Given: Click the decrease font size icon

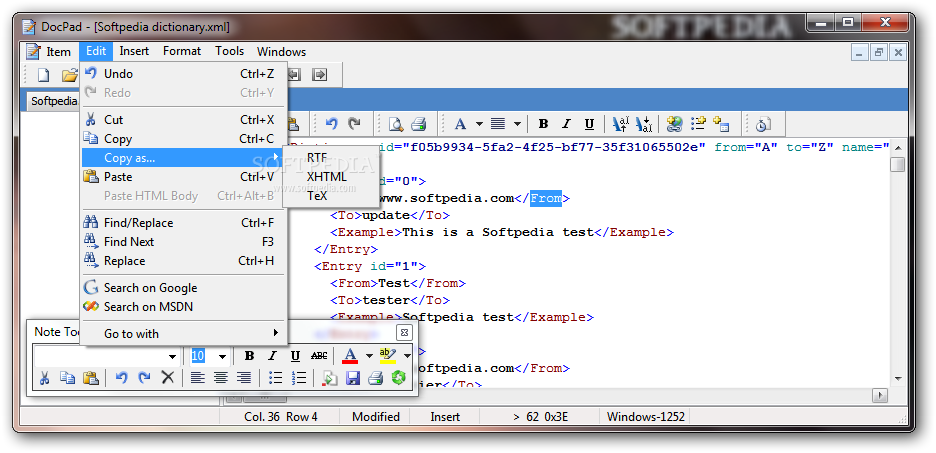Looking at the screenshot, I should (x=644, y=124).
